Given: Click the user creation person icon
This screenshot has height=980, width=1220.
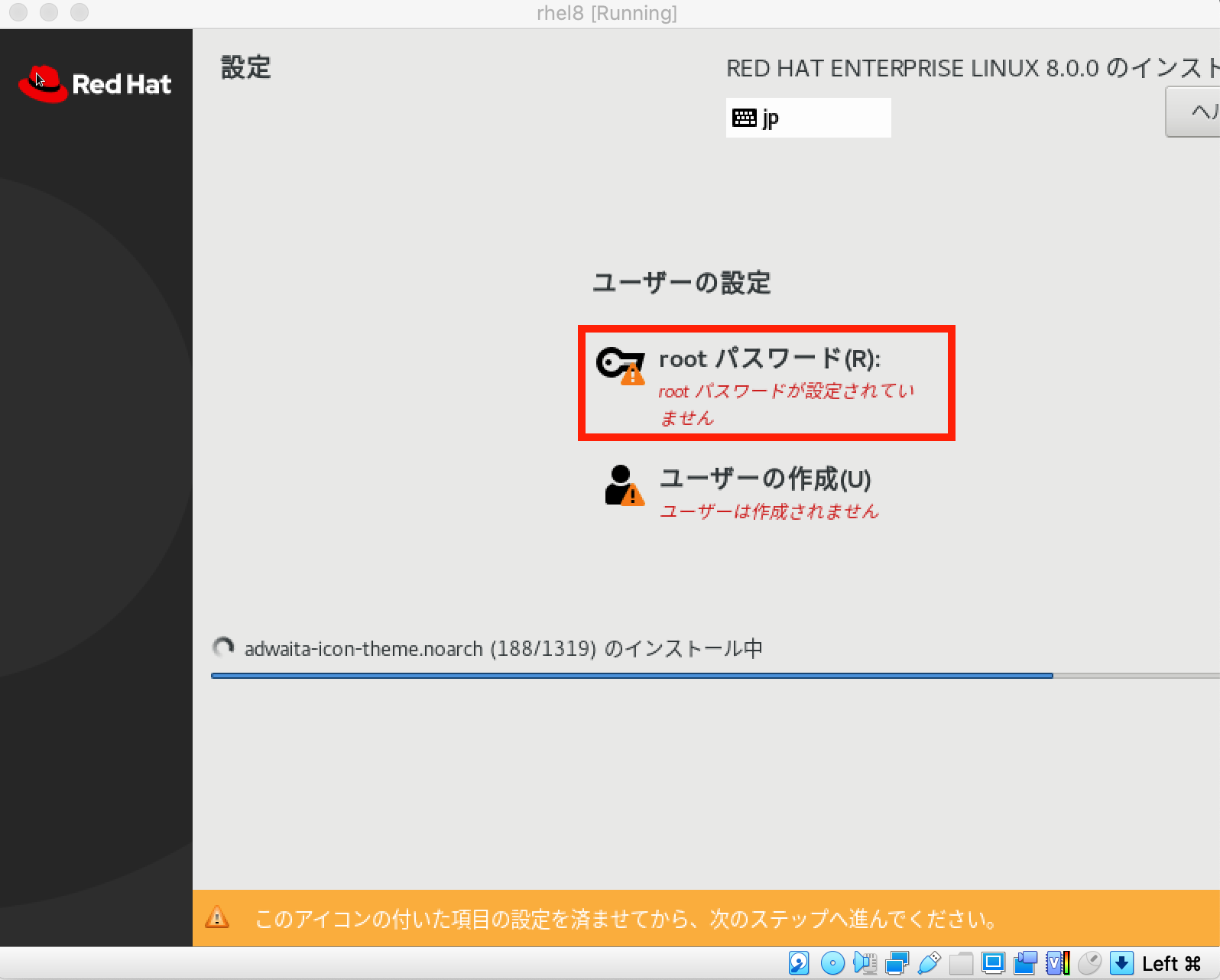Looking at the screenshot, I should pyautogui.click(x=624, y=485).
